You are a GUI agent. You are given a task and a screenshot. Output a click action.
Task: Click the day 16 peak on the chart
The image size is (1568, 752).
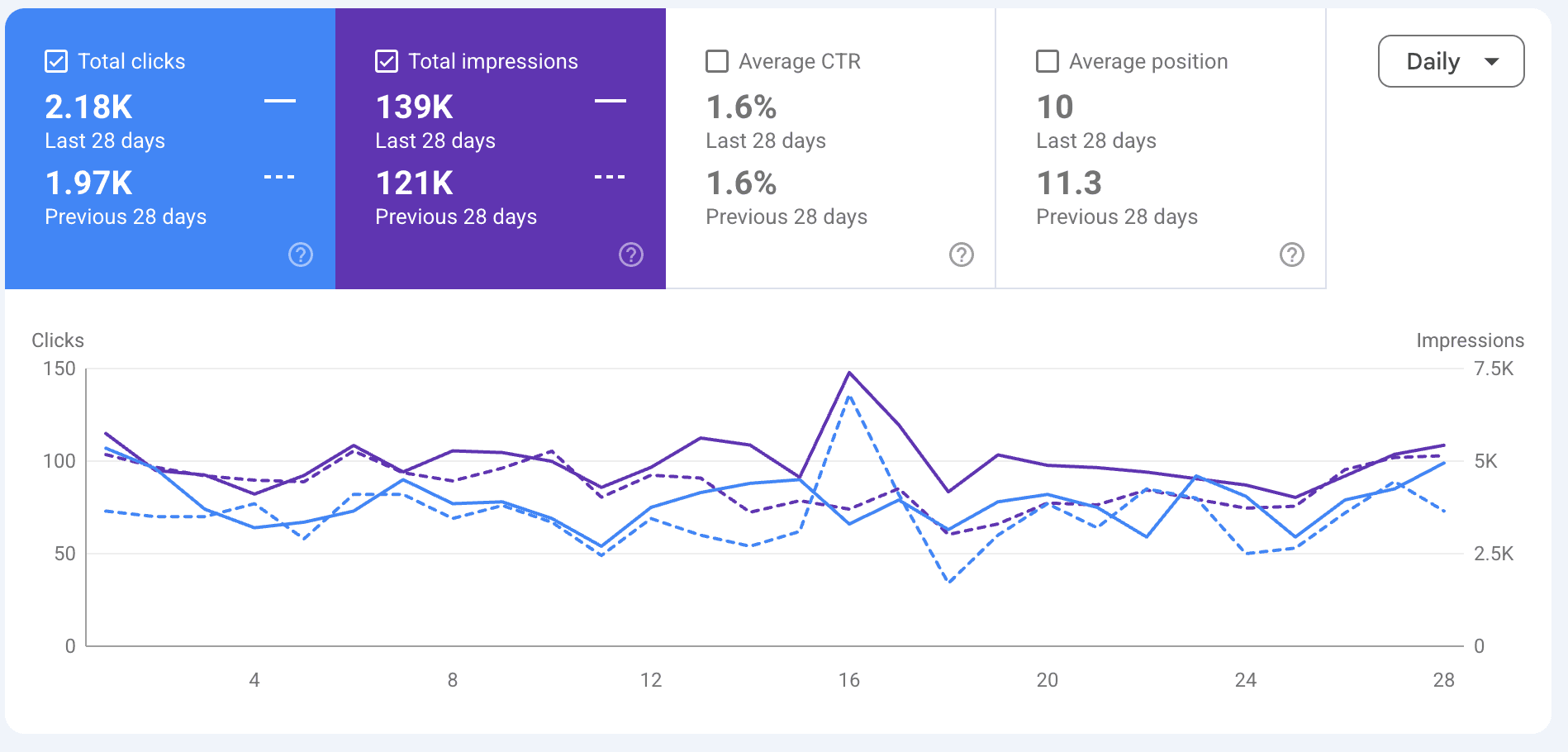(x=849, y=373)
